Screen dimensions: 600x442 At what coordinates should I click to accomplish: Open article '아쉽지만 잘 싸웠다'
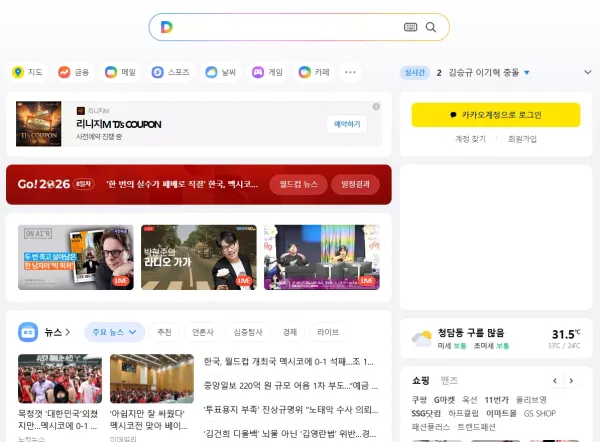[x=149, y=419]
